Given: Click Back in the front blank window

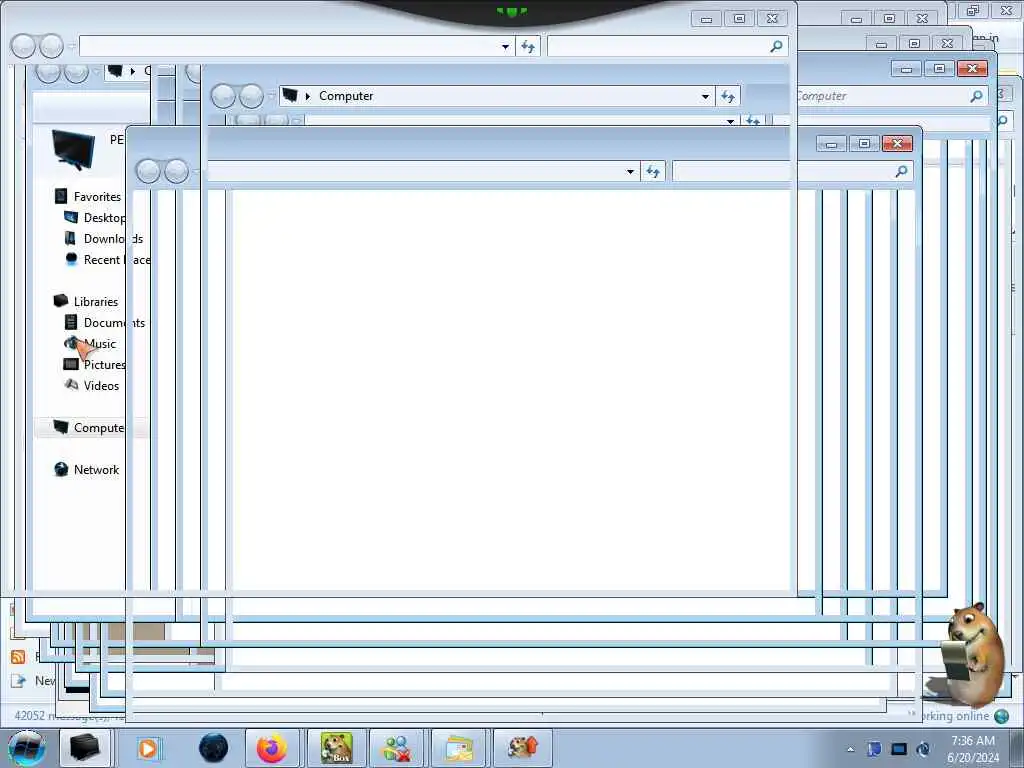Looking at the screenshot, I should coord(148,172).
